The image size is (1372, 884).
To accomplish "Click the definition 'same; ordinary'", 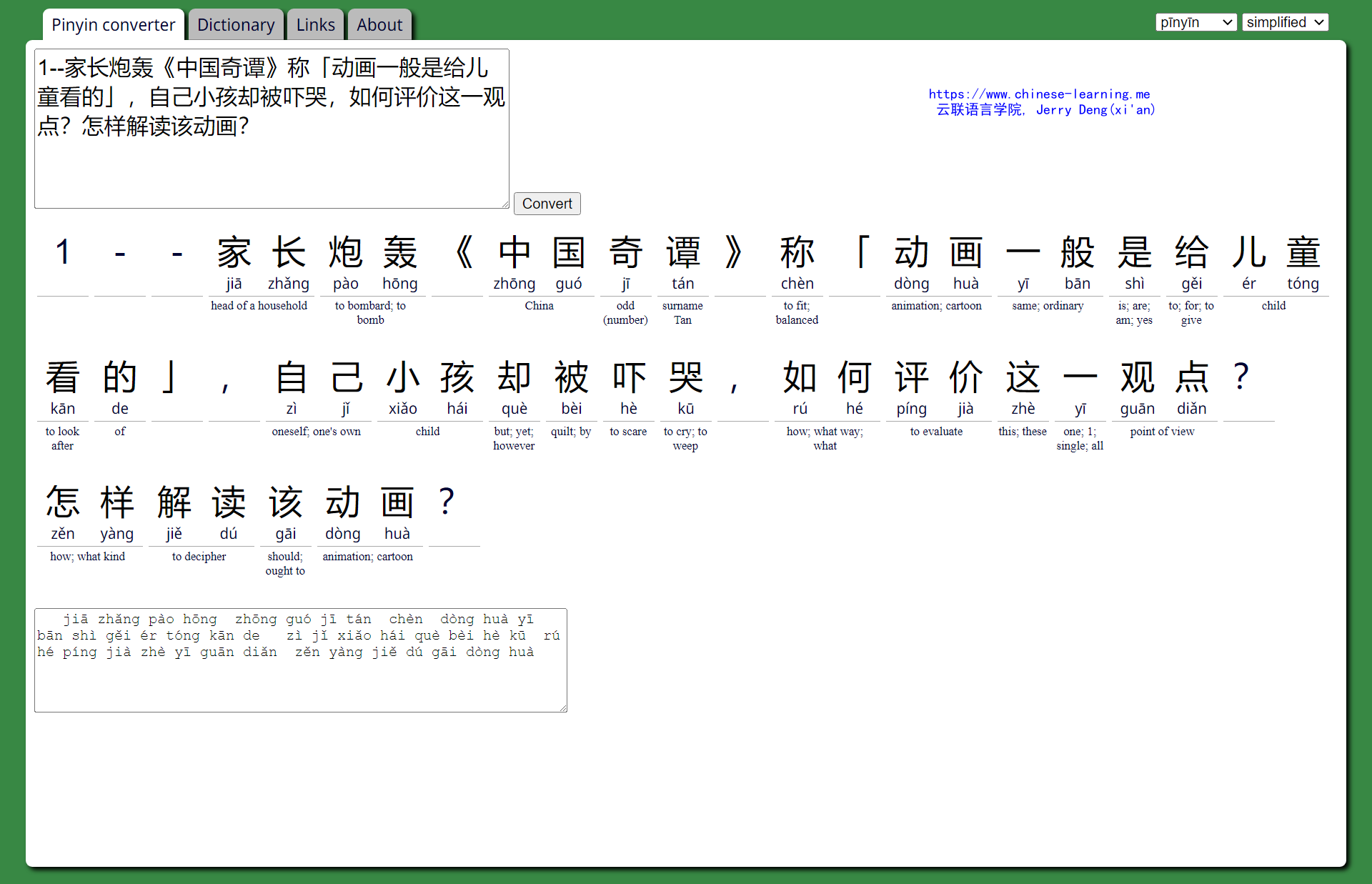I will tap(1048, 306).
